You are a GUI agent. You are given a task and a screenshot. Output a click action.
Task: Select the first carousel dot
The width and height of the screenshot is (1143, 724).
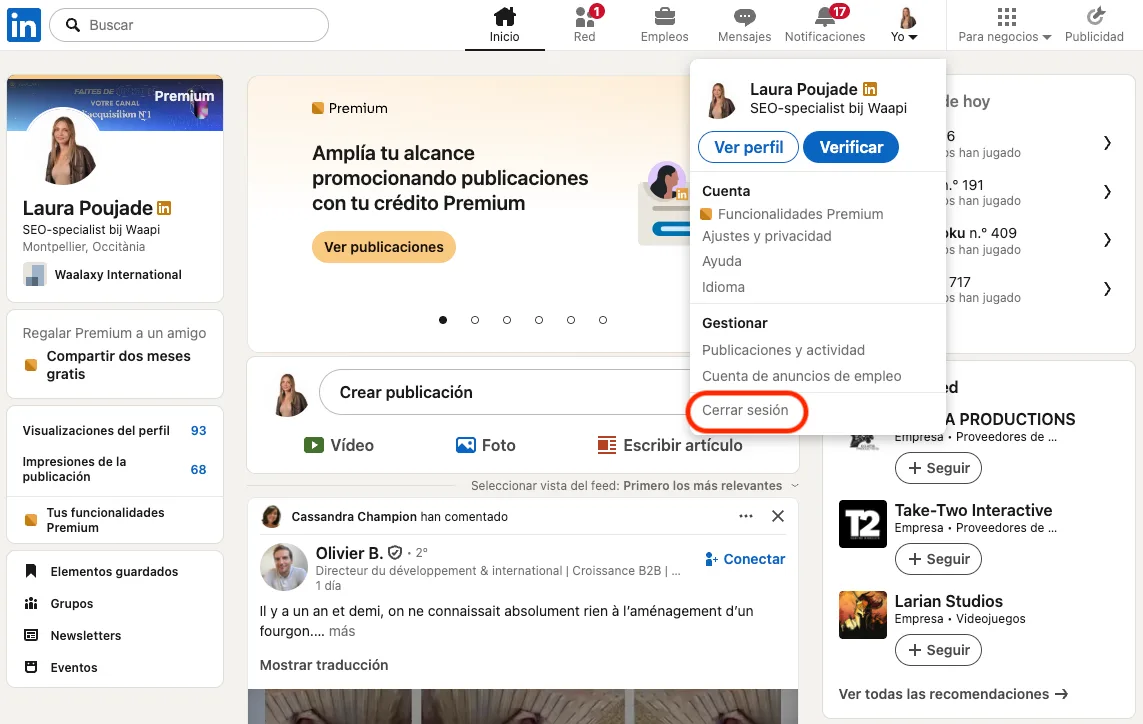[443, 320]
